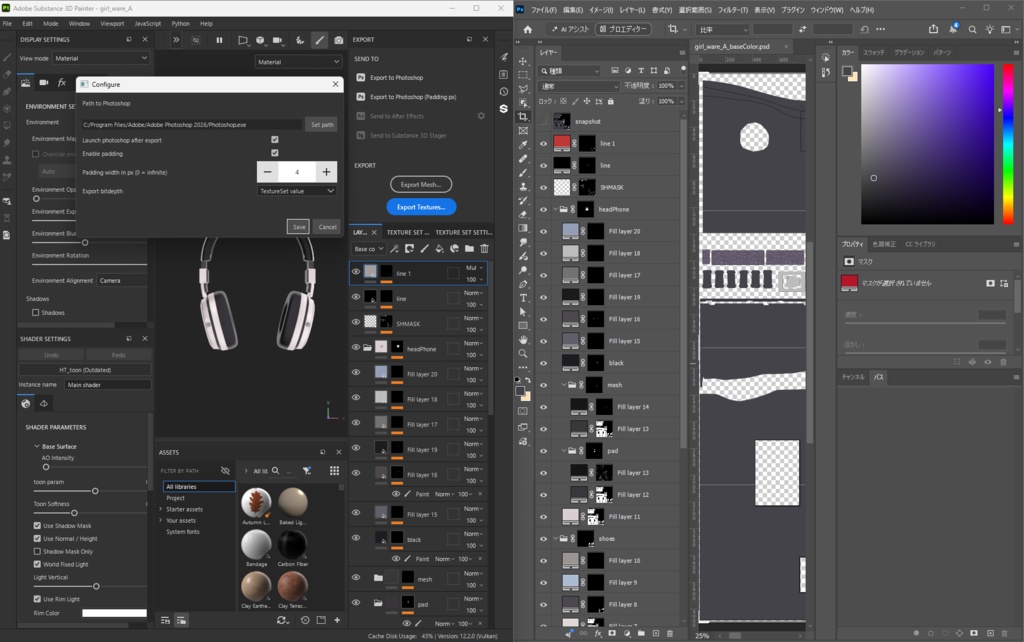Select the Zoom tool in Photoshop toolbar
Screen dimensions: 1024x642
pos(523,353)
